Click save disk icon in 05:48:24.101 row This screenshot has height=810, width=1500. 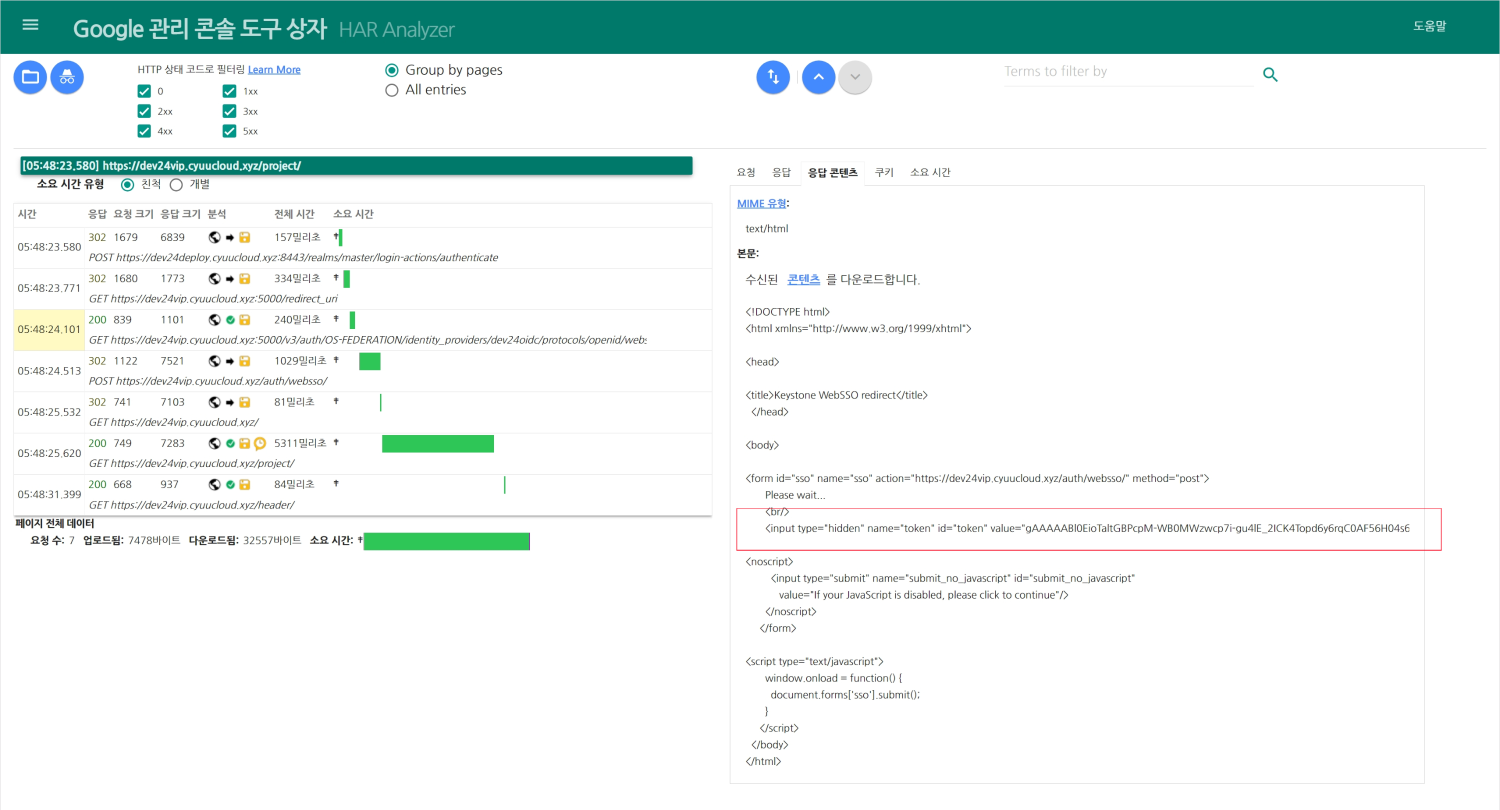pos(244,320)
